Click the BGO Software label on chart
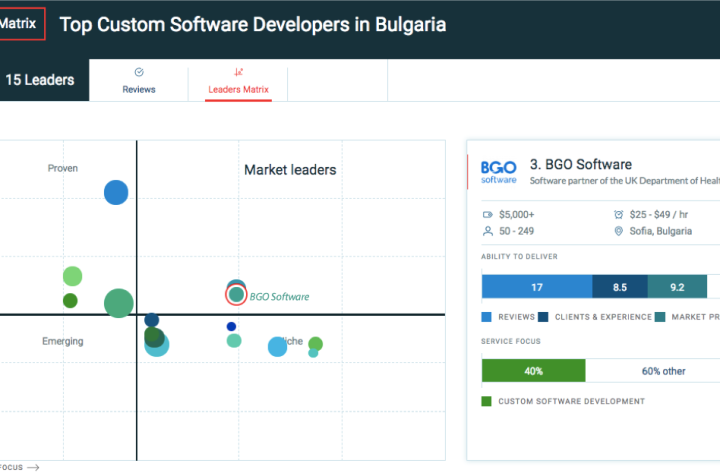The width and height of the screenshot is (720, 476). (x=279, y=297)
